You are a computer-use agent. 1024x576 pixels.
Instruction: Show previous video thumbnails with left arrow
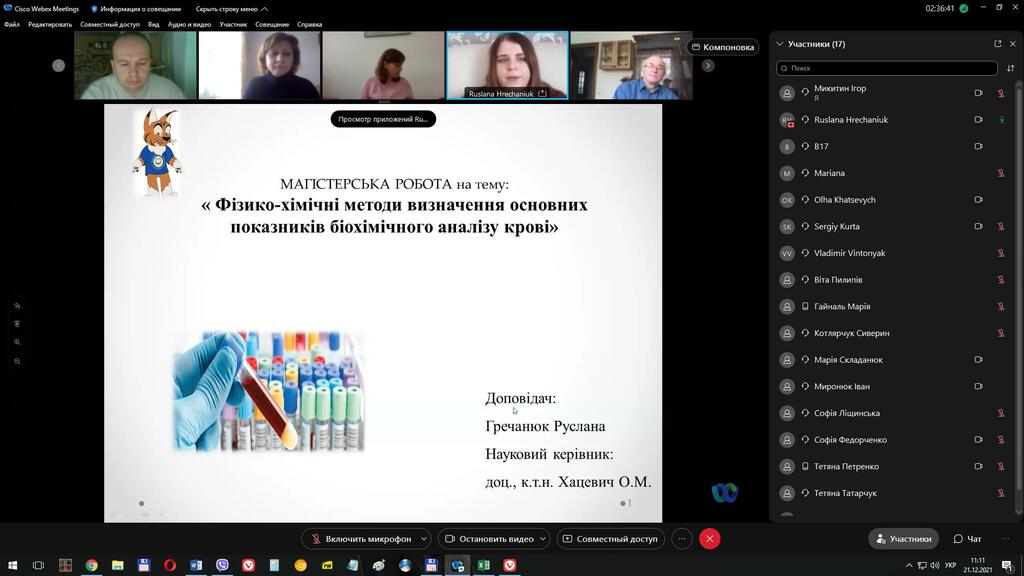point(59,65)
